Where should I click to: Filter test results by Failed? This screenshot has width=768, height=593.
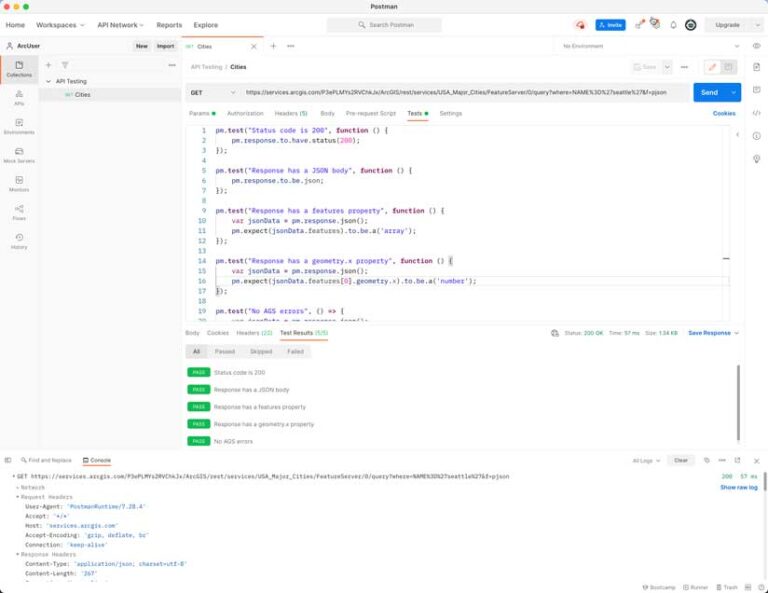tap(295, 352)
